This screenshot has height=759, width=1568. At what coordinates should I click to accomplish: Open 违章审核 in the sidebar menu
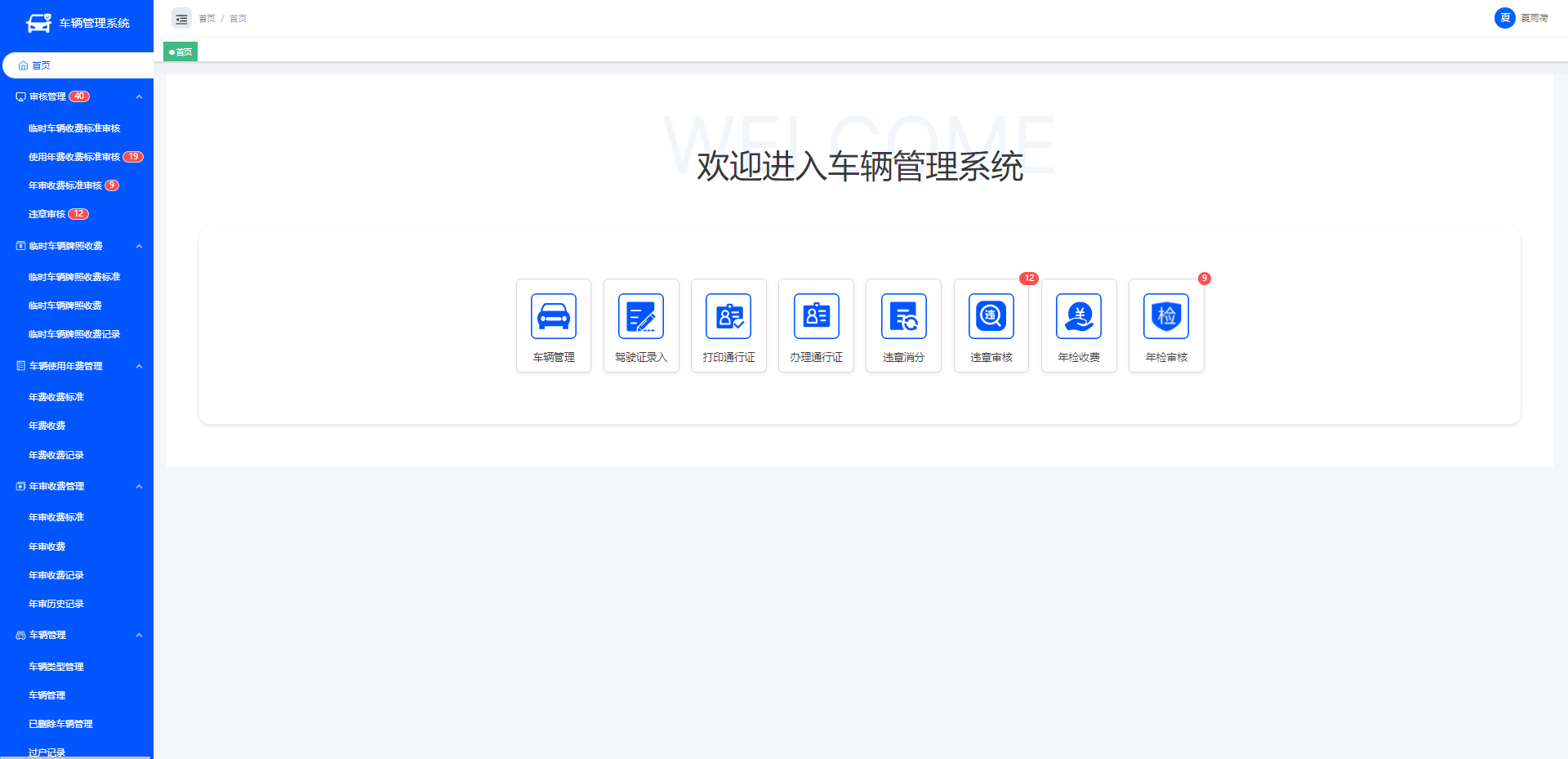pos(47,214)
